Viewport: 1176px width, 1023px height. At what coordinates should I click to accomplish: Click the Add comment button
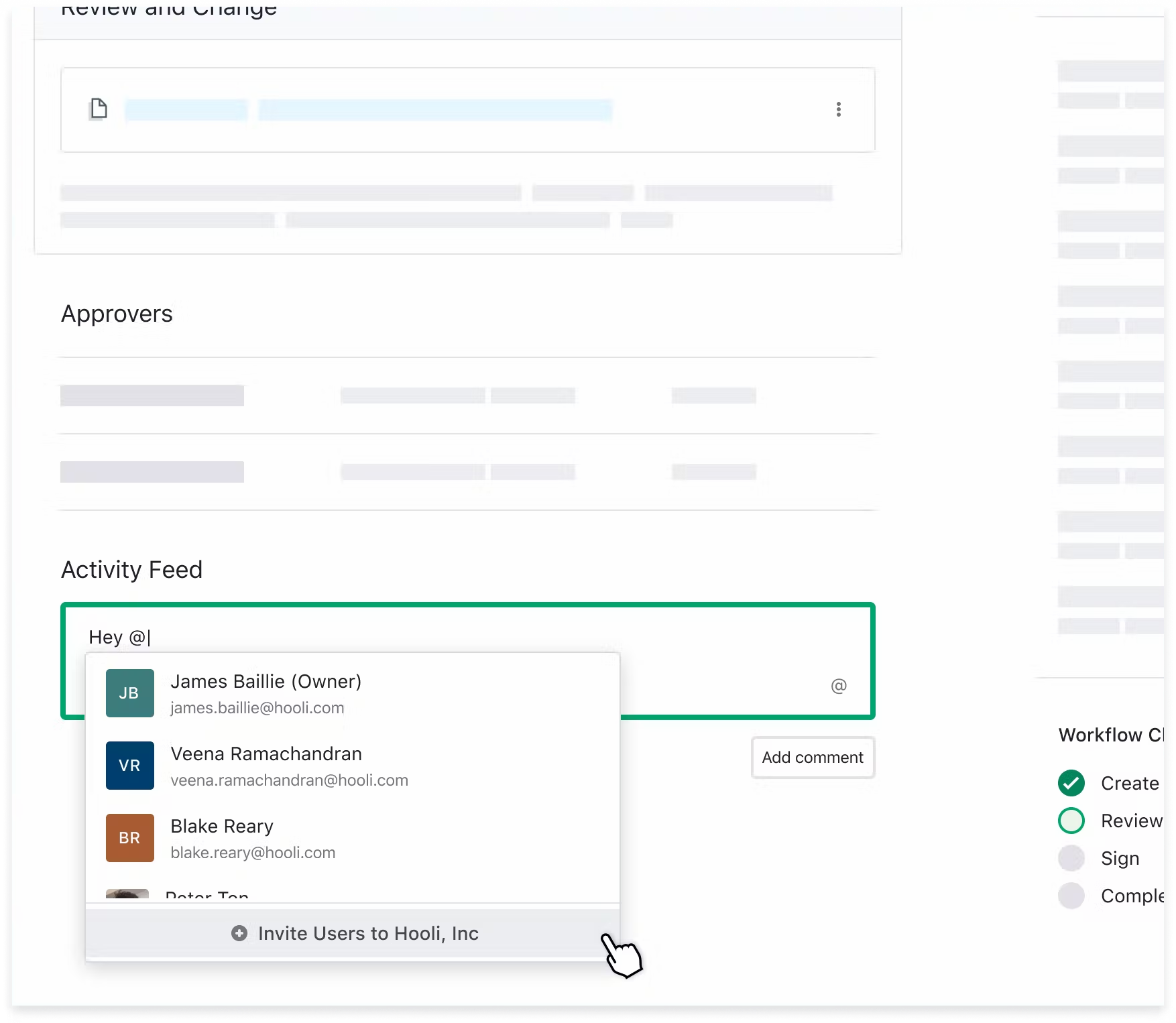pyautogui.click(x=812, y=758)
